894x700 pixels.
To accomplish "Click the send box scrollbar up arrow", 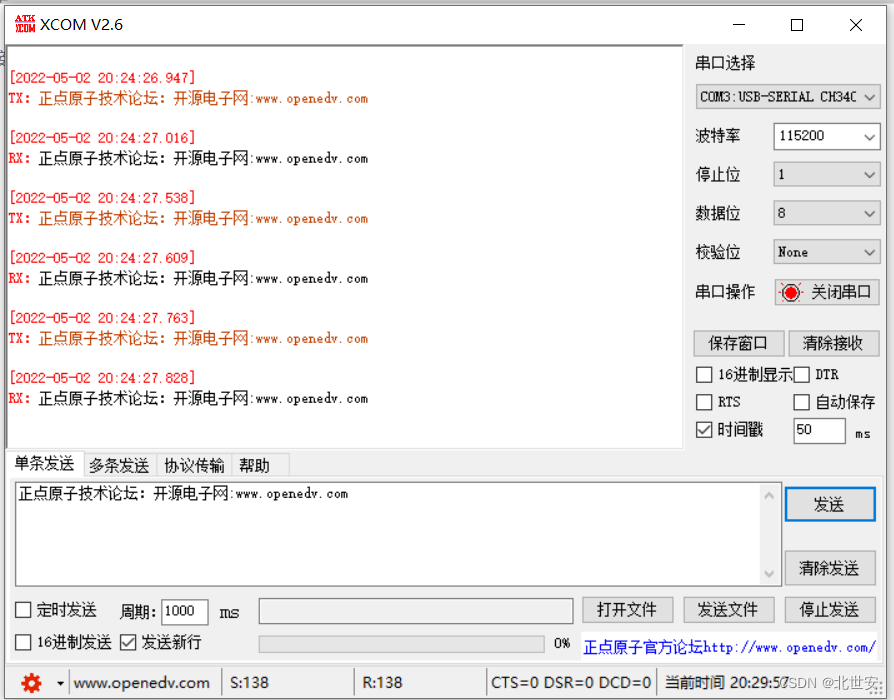I will 769,496.
